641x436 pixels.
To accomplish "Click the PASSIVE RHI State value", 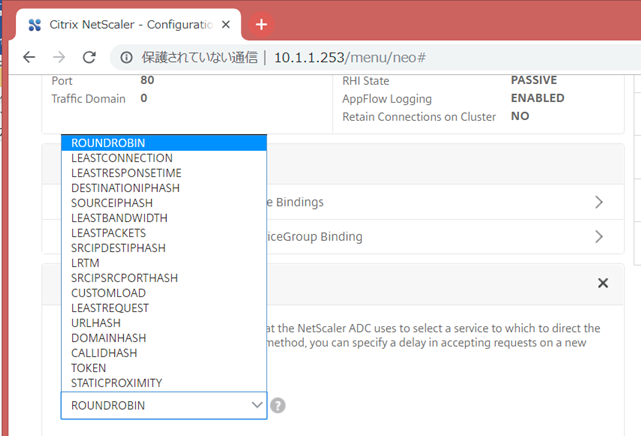I will tap(534, 80).
